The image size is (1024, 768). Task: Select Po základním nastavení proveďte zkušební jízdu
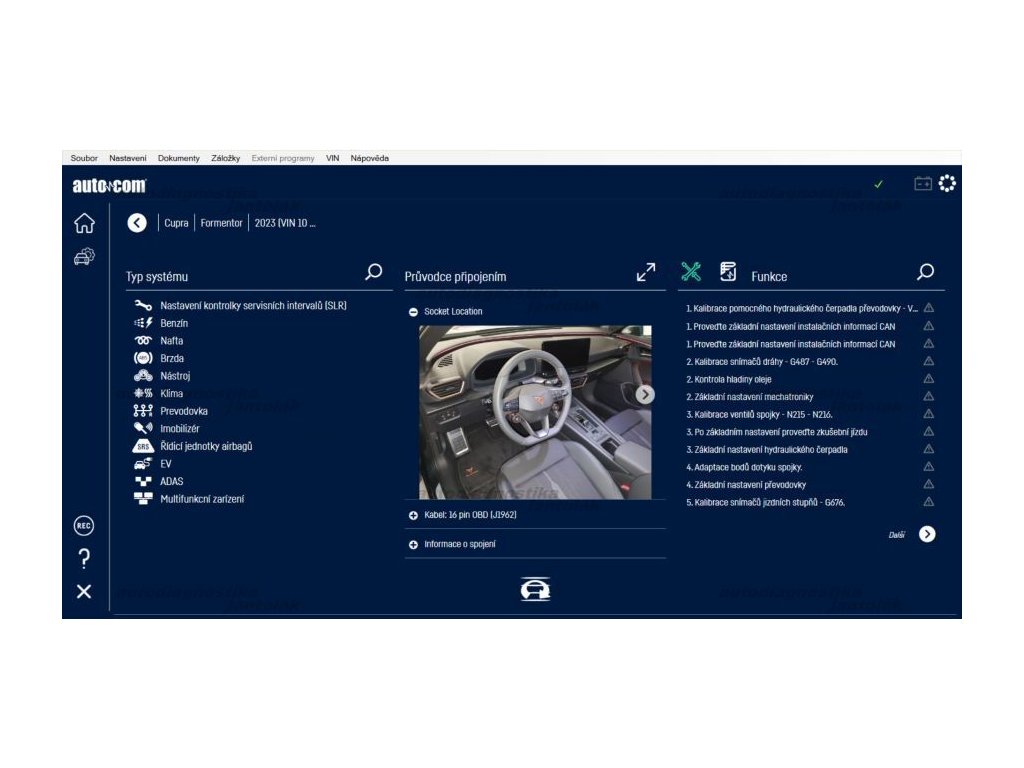tap(777, 432)
